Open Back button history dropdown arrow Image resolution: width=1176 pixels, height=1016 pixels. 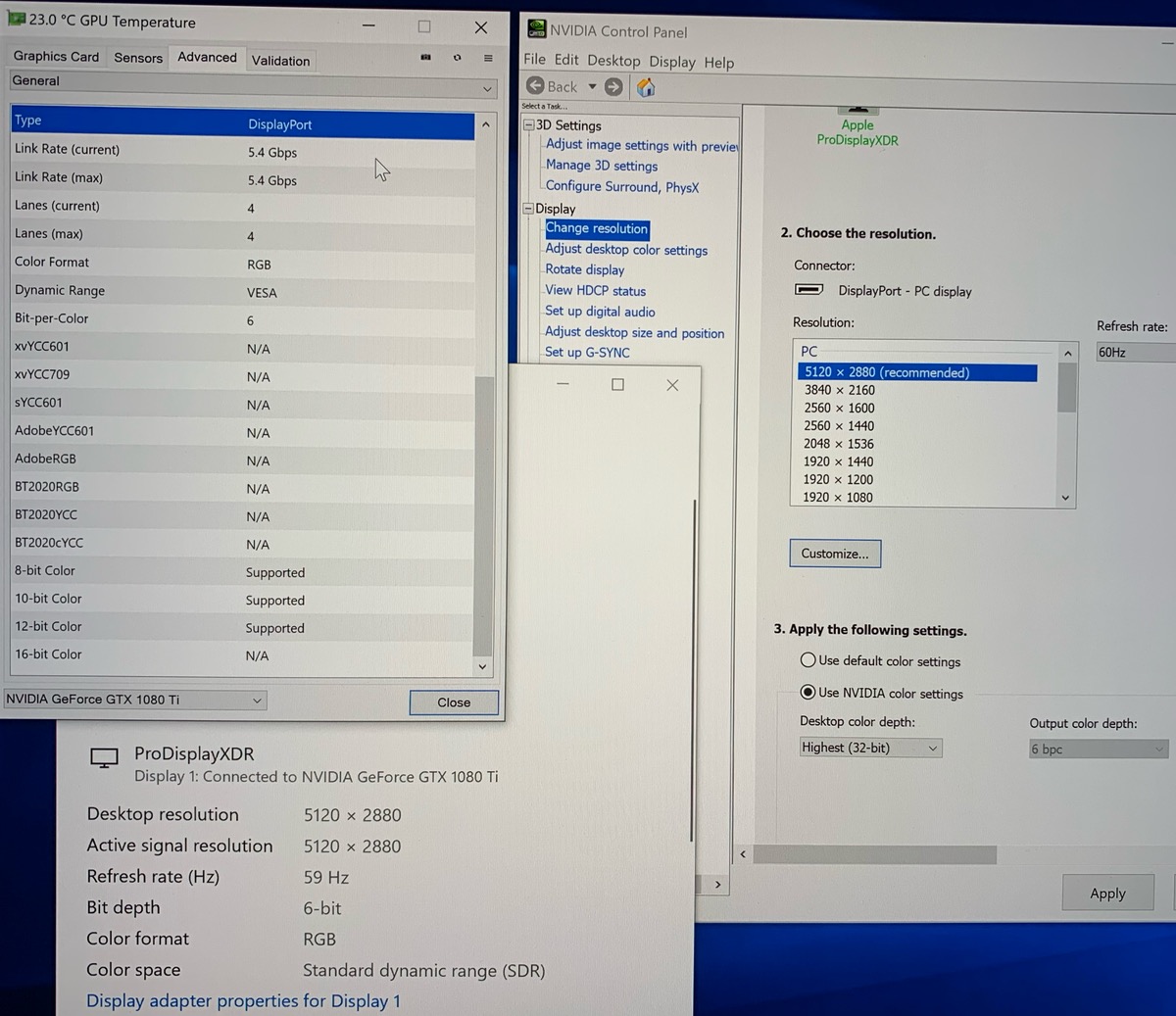[592, 86]
